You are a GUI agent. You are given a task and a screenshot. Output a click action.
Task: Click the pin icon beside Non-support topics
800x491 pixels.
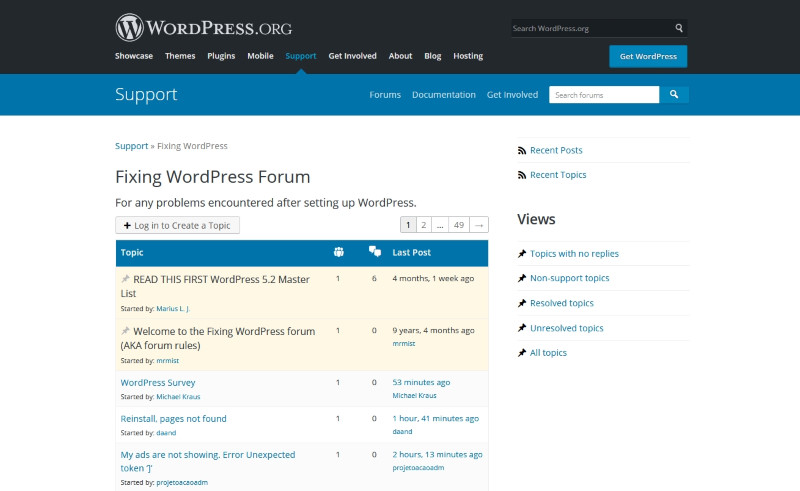click(521, 278)
